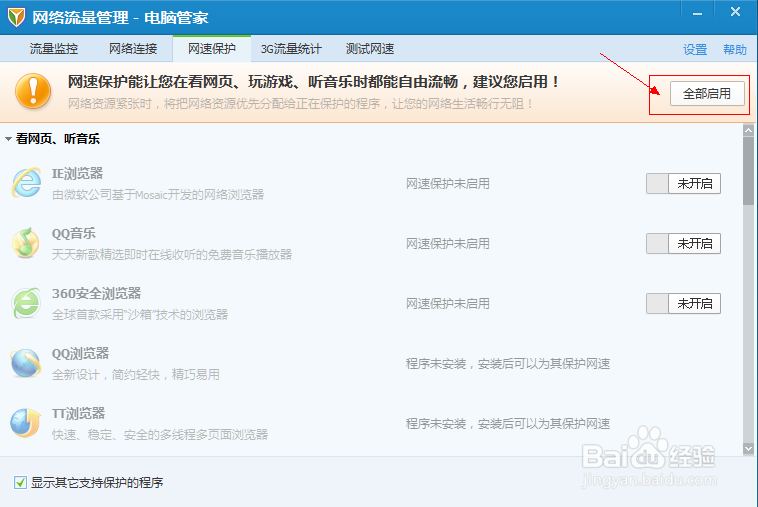The image size is (758, 507).
Task: Collapse the 看网页、听音乐 section
Action: tap(8, 139)
